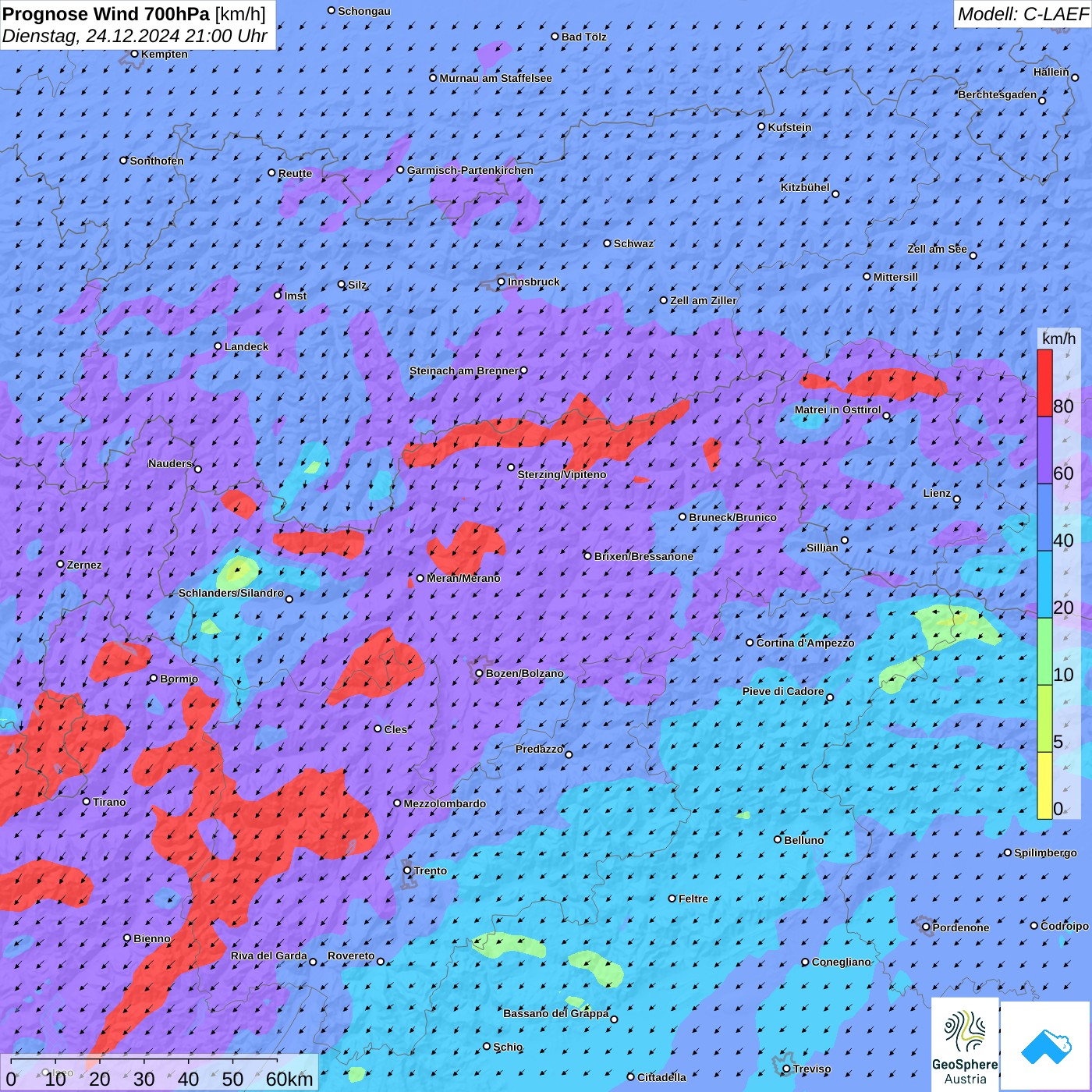Click the 'Mezzolombardo' label
1092x1092 pixels.
[445, 803]
